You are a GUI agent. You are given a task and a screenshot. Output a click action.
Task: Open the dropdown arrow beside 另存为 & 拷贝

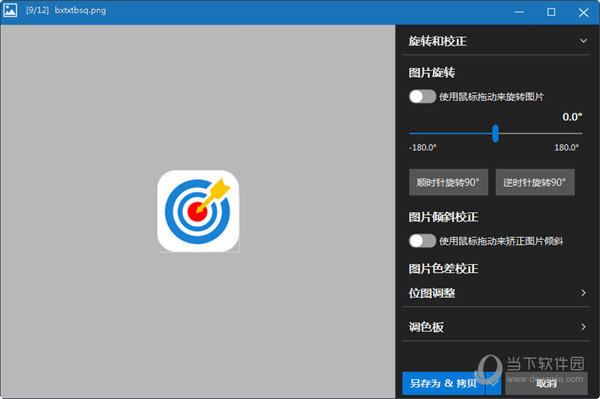point(494,383)
